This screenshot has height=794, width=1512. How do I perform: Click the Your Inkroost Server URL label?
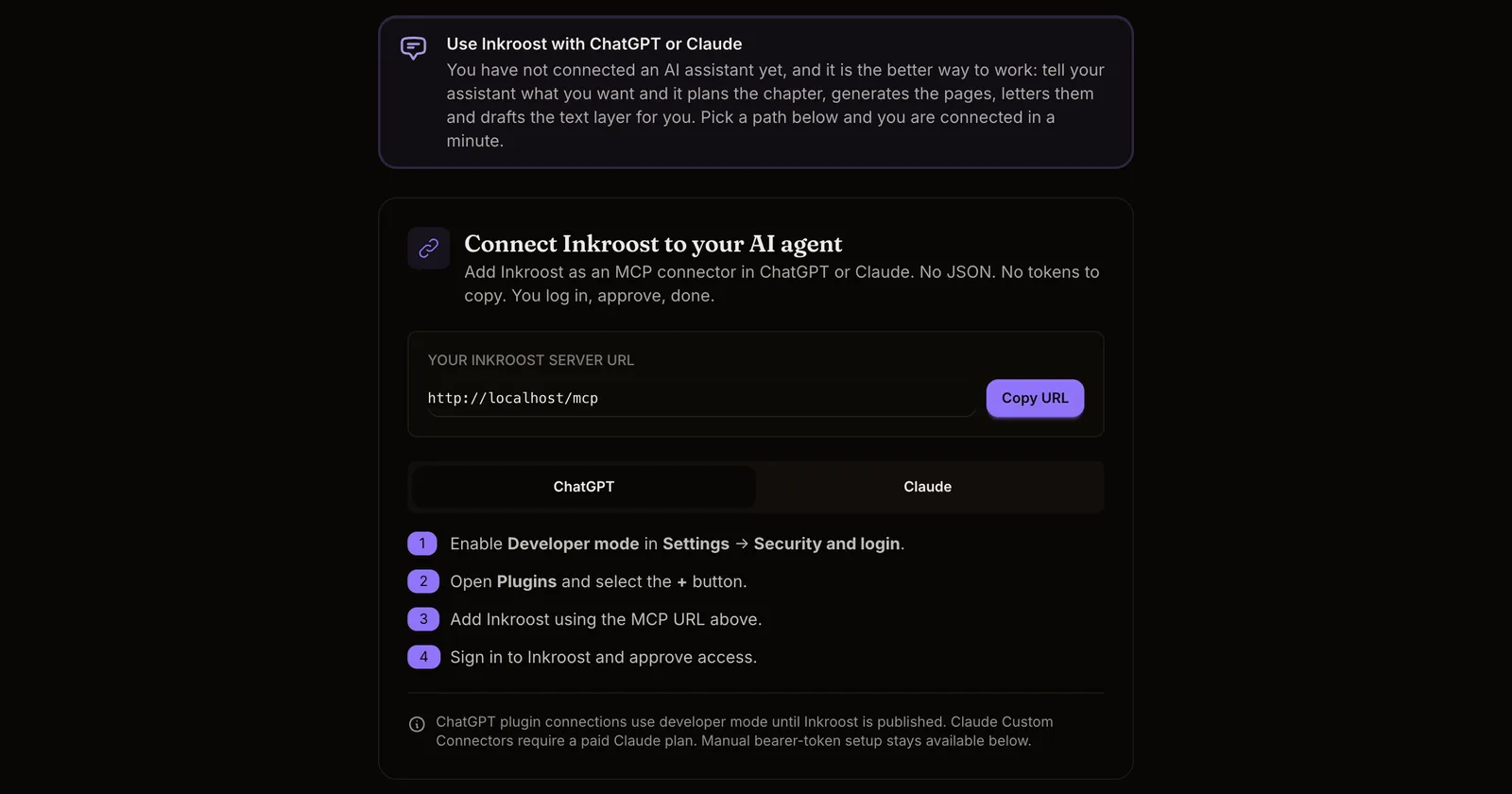(x=531, y=360)
